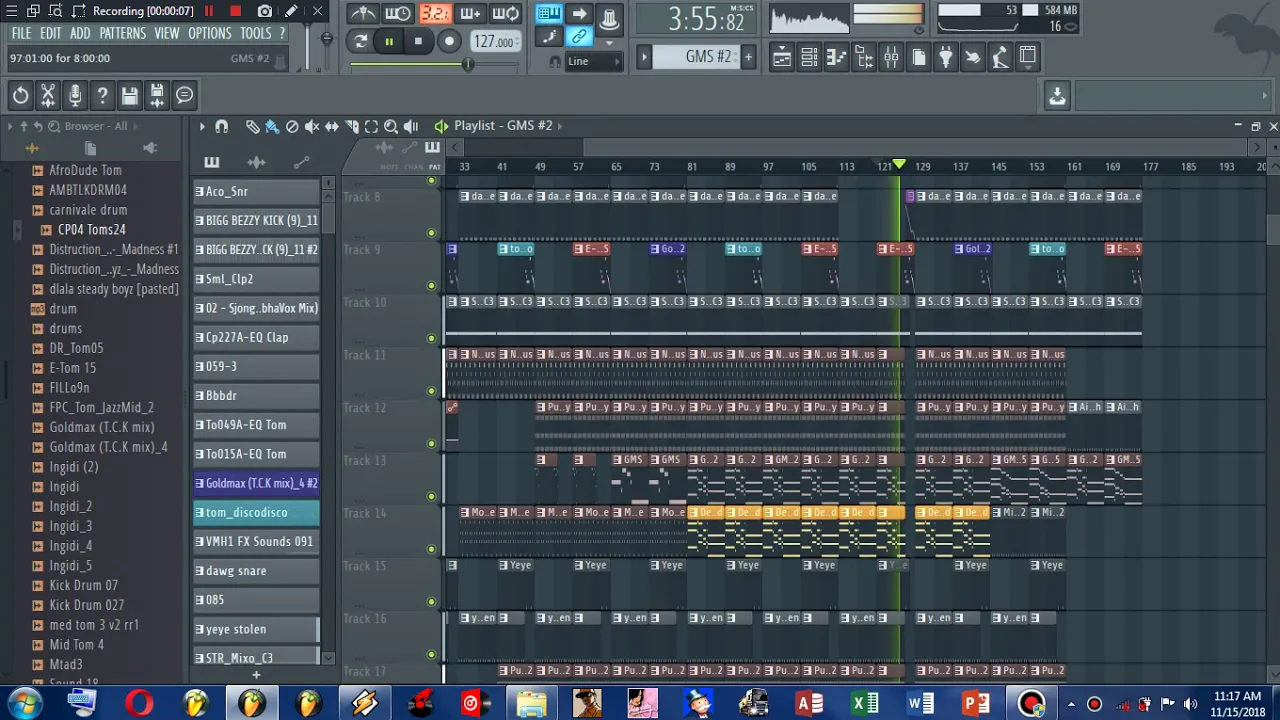Viewport: 1280px width, 720px height.
Task: Toggle the Track 12 mute switch
Action: (432, 444)
